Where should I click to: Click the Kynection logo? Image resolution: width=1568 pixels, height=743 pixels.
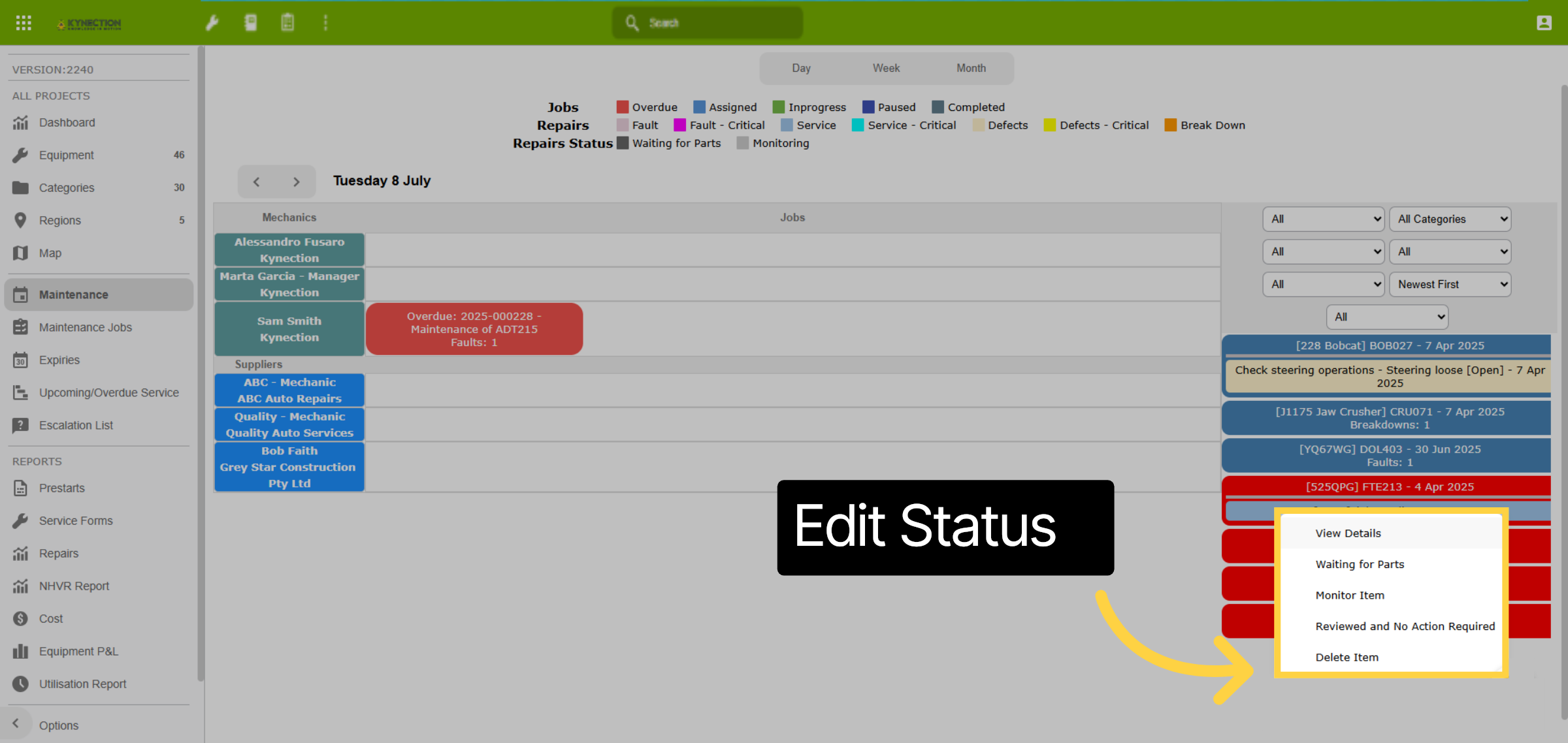(90, 24)
